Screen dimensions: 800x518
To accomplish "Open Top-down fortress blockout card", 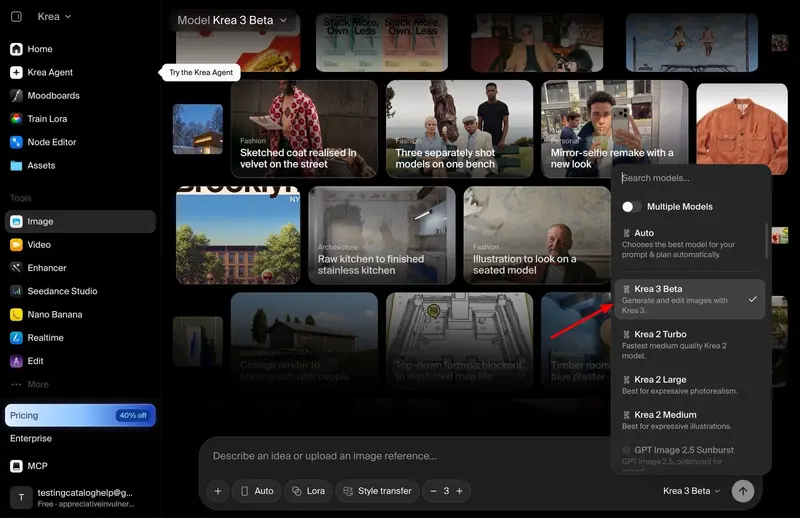I will coord(459,341).
